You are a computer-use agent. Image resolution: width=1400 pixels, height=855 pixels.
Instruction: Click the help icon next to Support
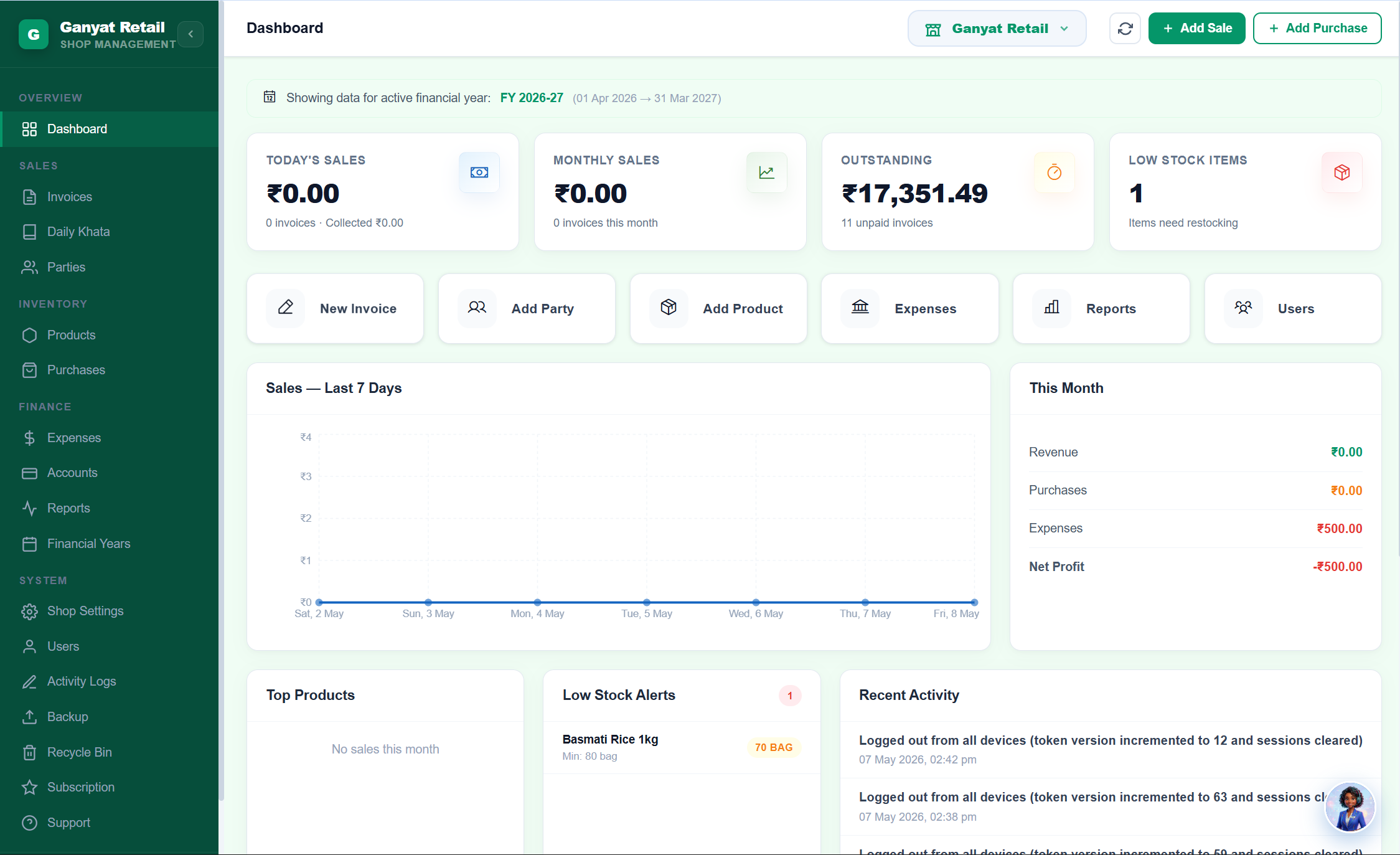[29, 823]
